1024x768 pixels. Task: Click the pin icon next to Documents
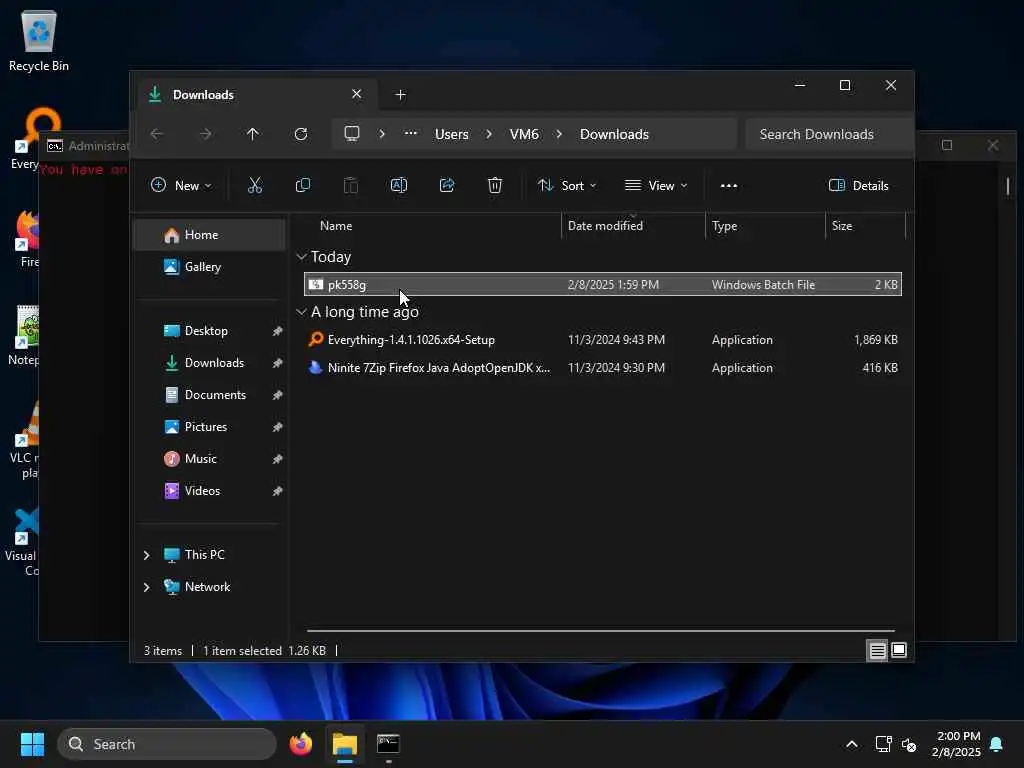click(x=278, y=395)
